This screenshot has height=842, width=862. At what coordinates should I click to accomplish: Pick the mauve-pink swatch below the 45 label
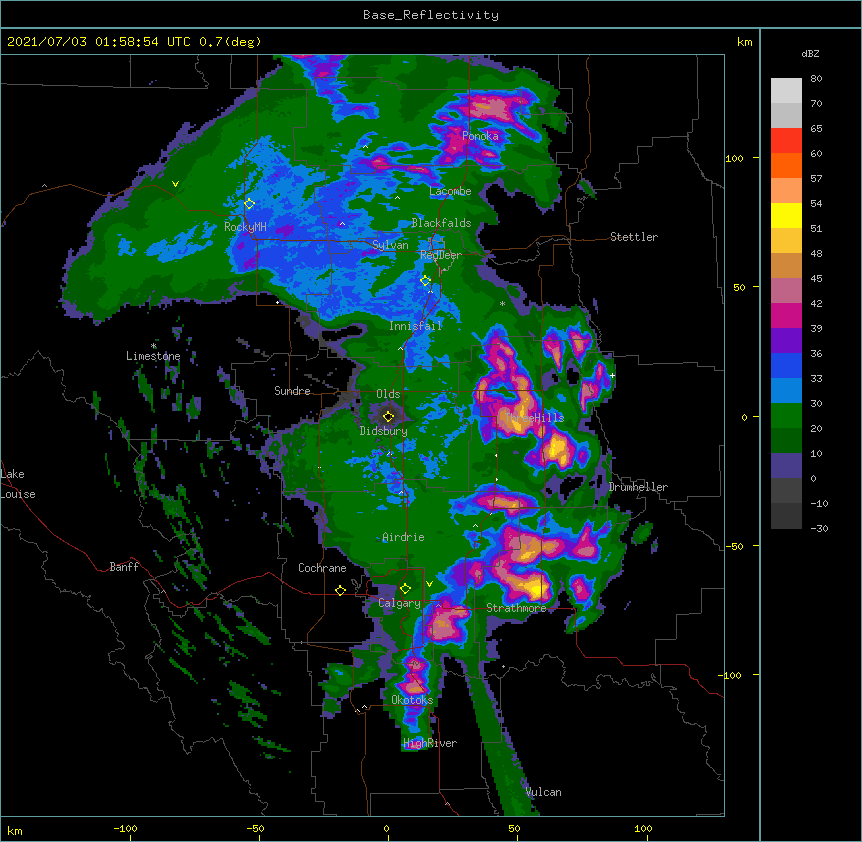pyautogui.click(x=786, y=291)
